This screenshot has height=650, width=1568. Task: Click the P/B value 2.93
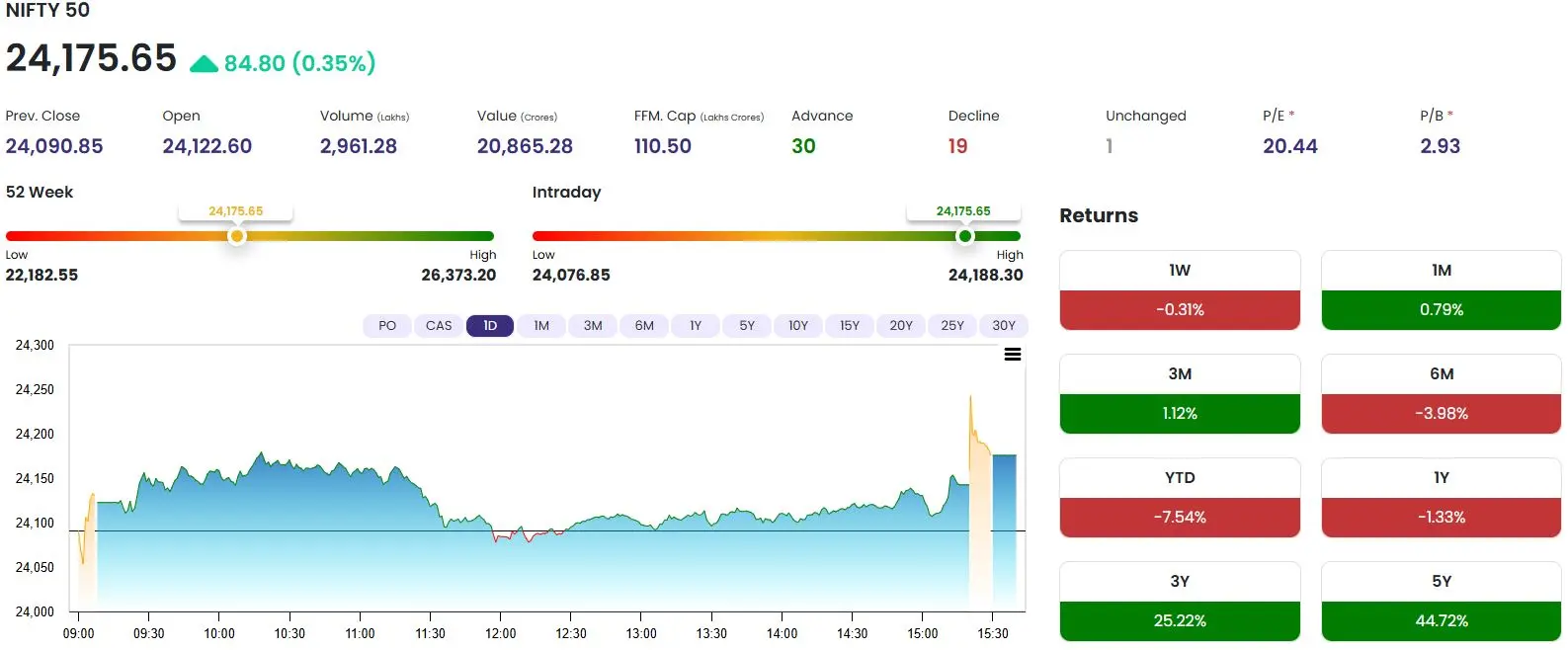click(1441, 146)
